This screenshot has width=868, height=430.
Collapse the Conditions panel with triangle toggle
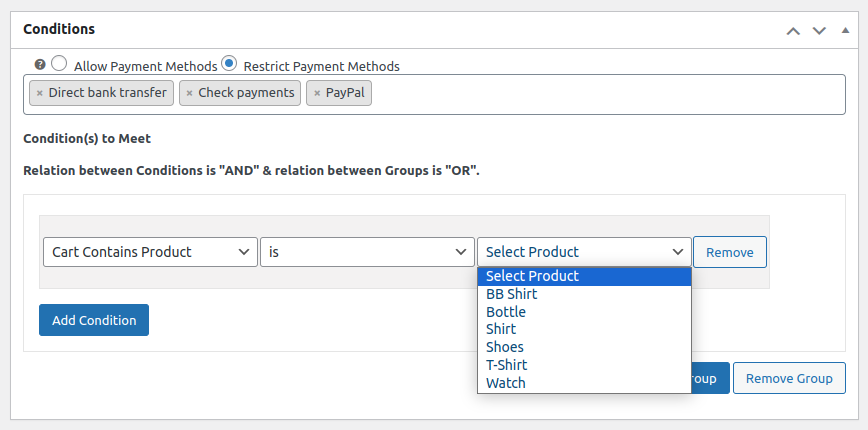[845, 31]
